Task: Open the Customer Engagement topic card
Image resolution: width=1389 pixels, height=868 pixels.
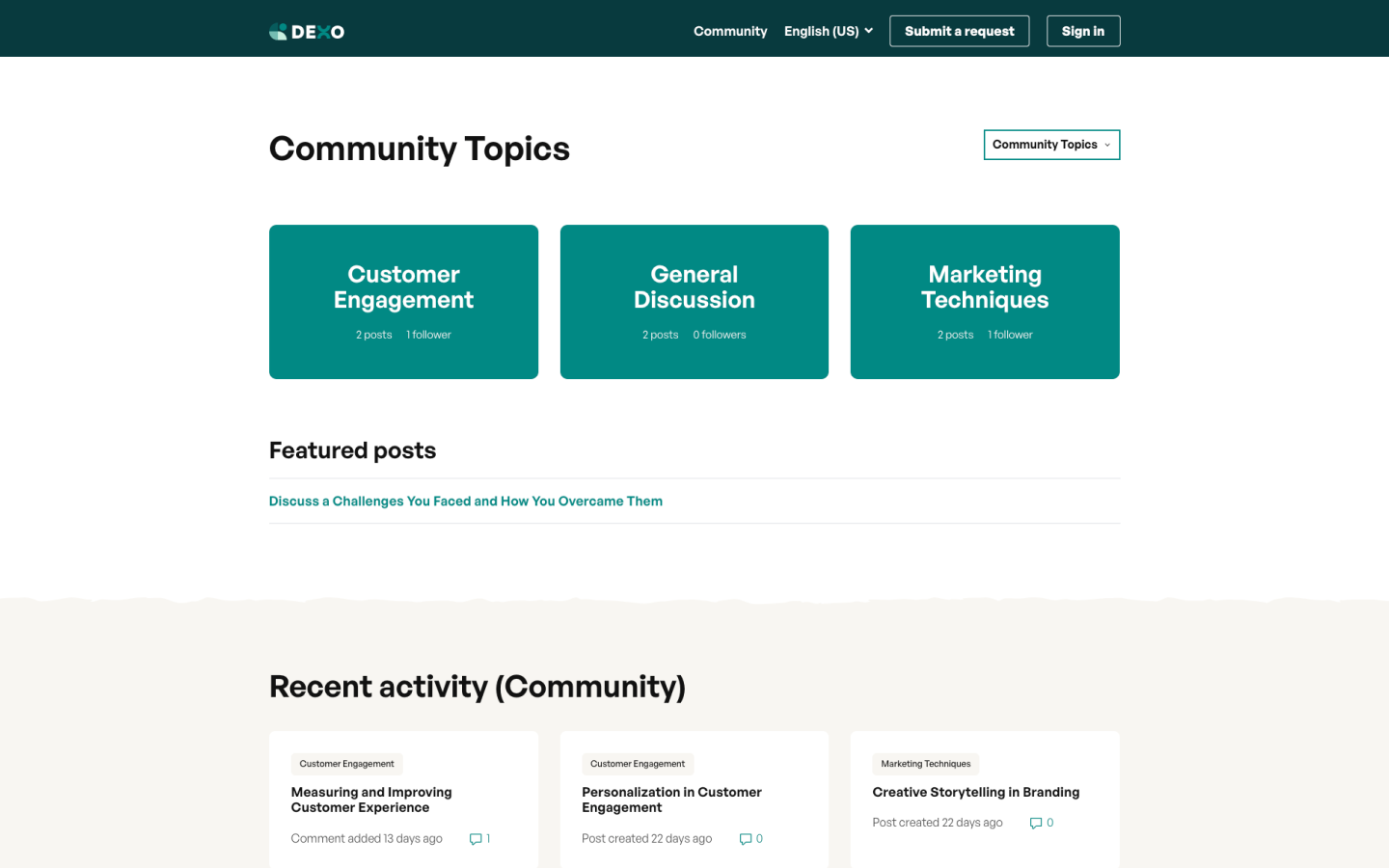Action: tap(403, 301)
